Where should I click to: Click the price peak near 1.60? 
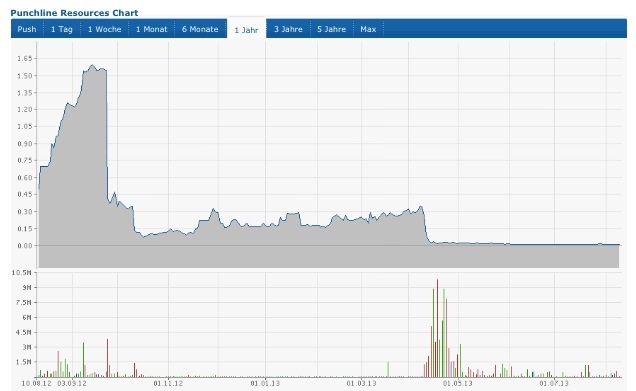(92, 65)
